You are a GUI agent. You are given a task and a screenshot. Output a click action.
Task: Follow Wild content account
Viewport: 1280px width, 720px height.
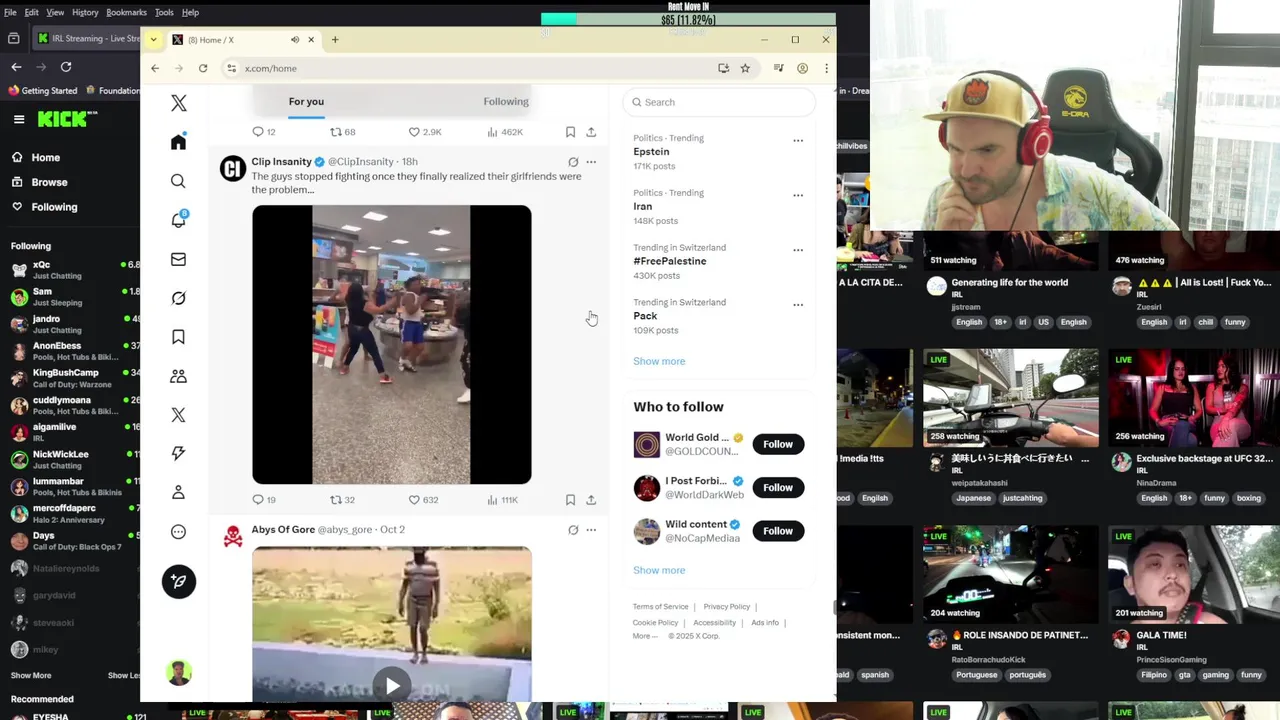tap(778, 531)
